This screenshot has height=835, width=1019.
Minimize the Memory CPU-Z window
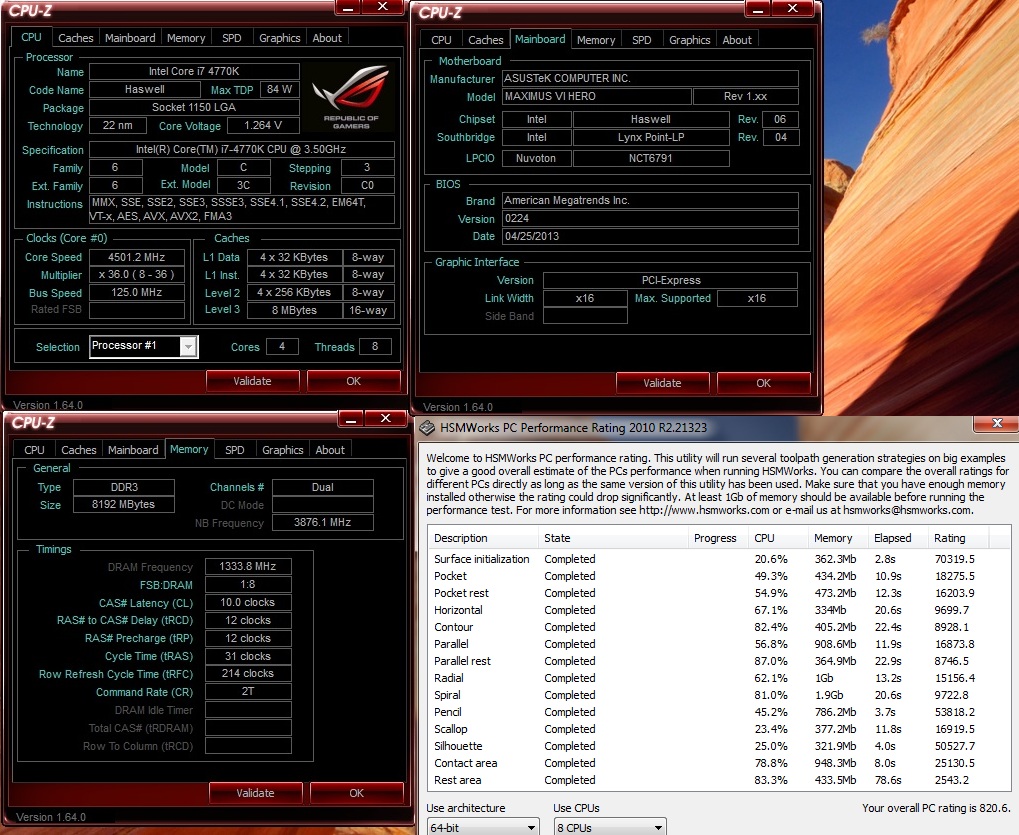click(x=351, y=418)
